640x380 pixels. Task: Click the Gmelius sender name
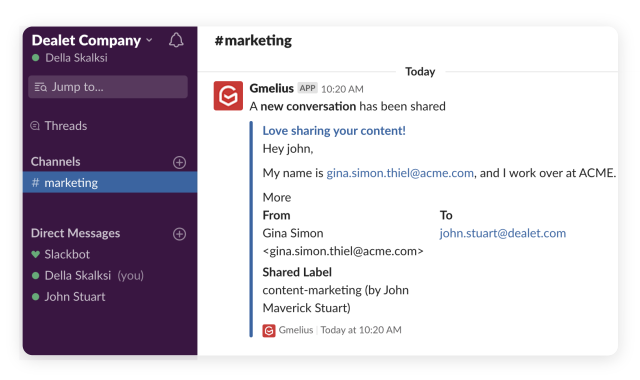tap(271, 88)
